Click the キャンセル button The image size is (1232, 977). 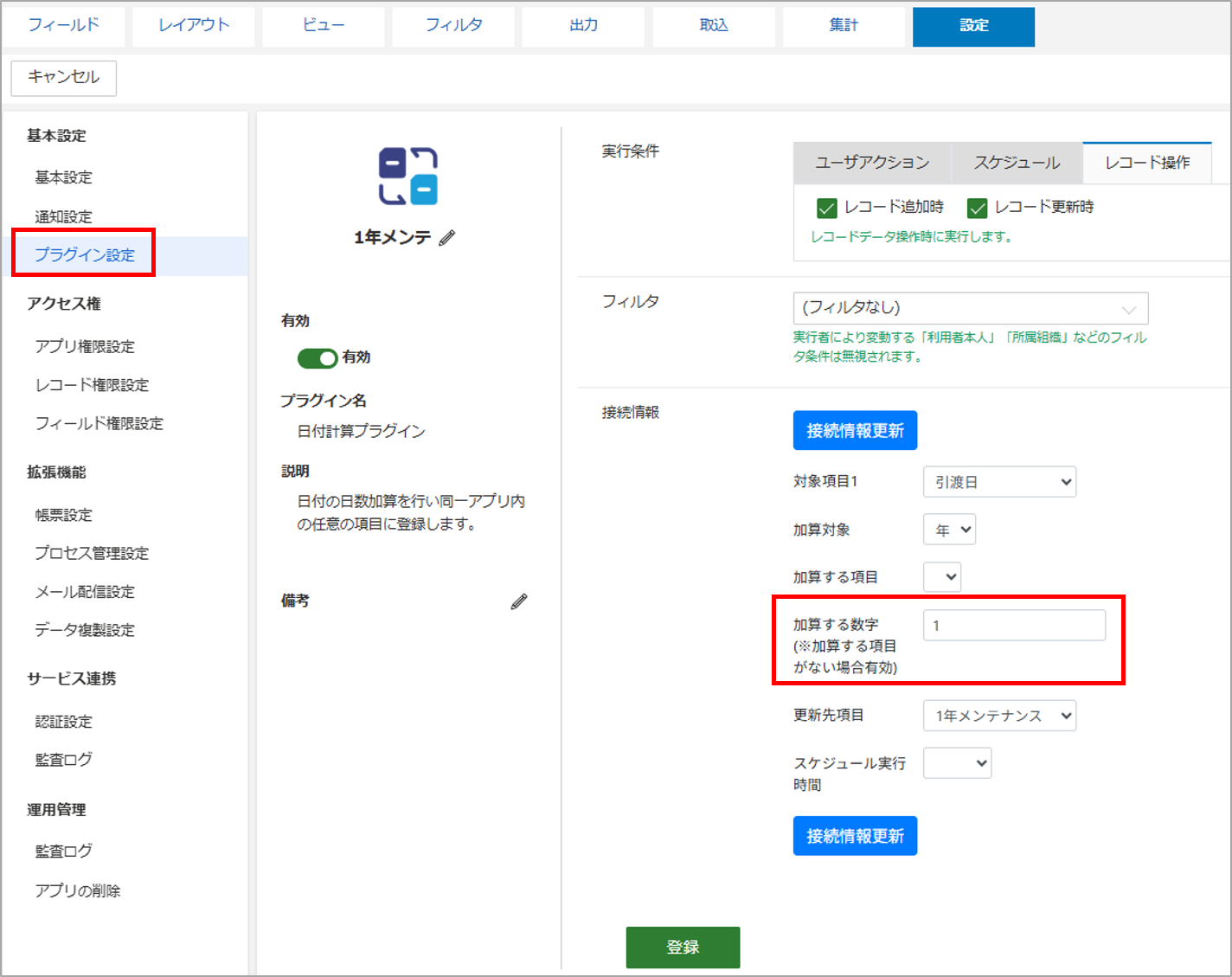[64, 78]
